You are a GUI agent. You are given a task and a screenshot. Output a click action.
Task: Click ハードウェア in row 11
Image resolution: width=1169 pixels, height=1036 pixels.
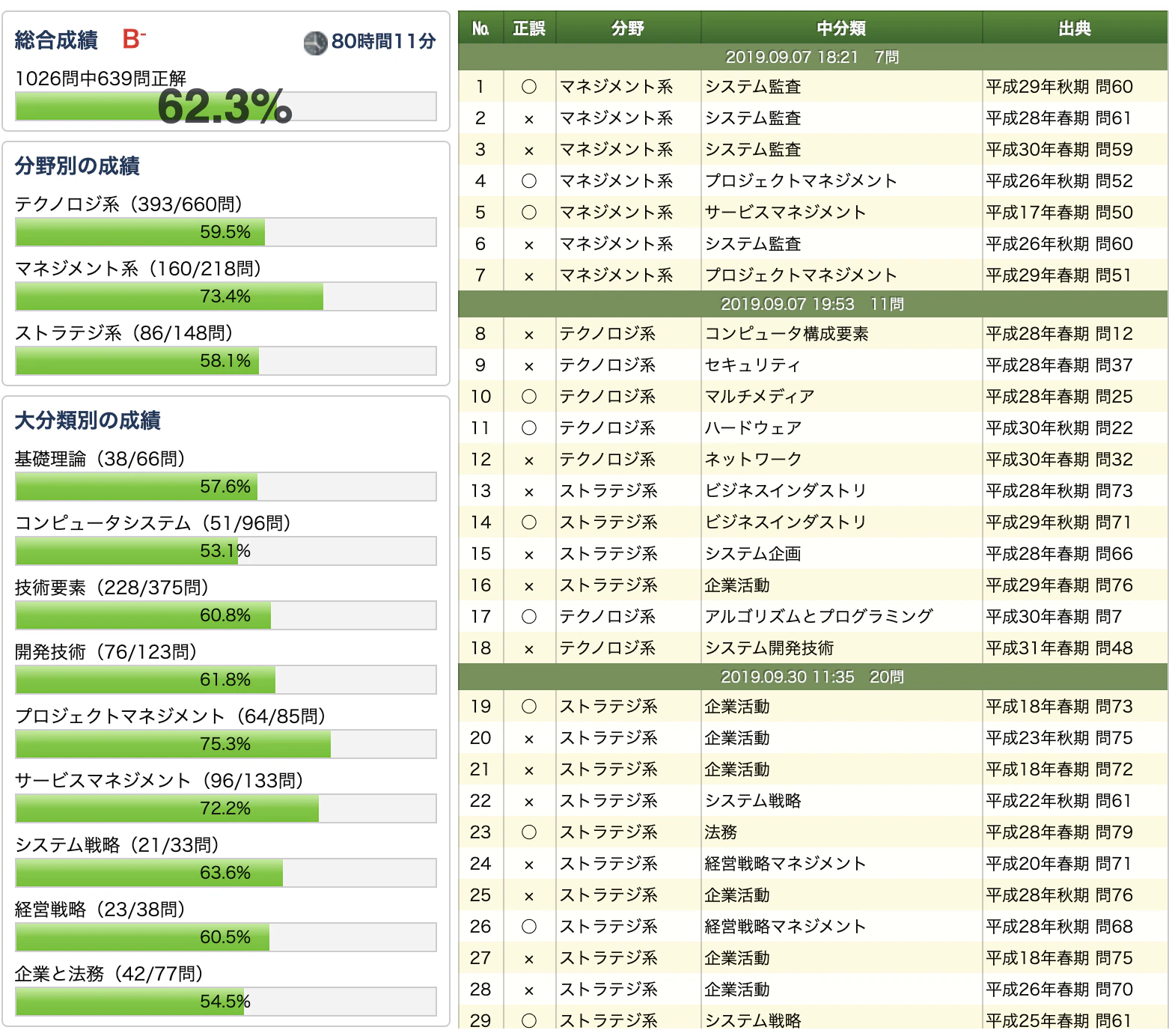[753, 428]
